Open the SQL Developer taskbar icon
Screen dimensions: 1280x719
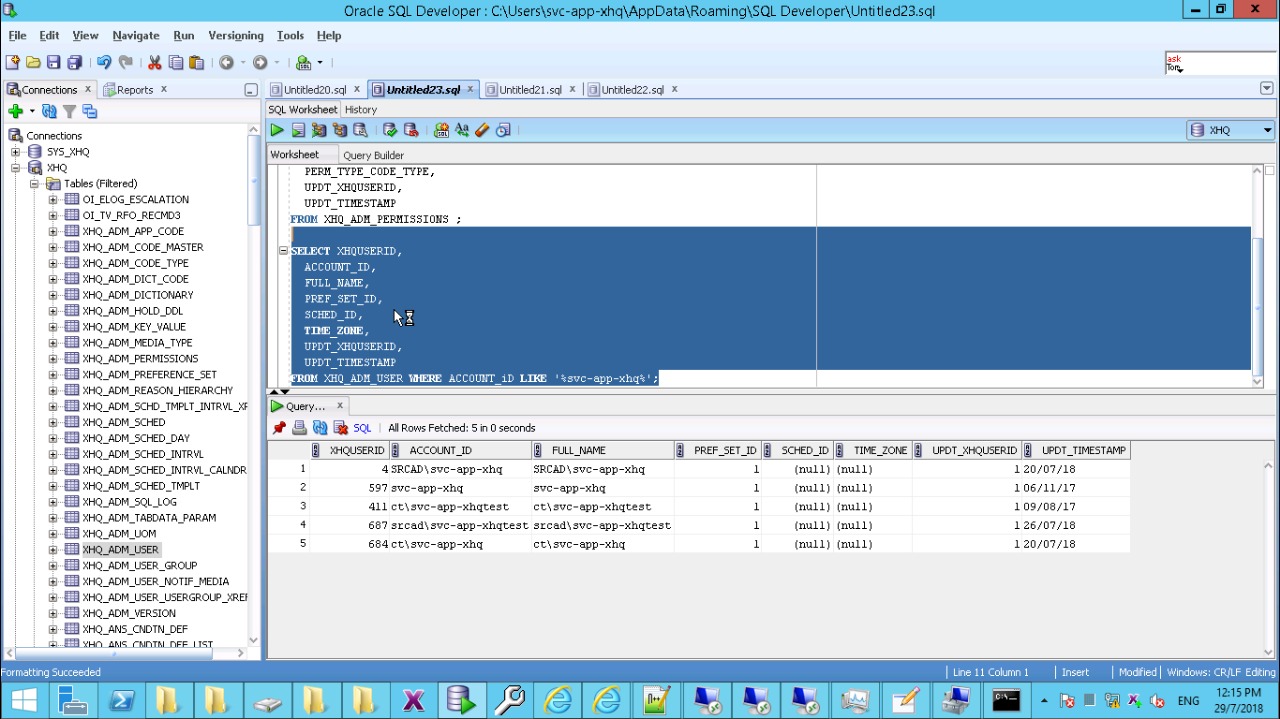pyautogui.click(x=461, y=699)
